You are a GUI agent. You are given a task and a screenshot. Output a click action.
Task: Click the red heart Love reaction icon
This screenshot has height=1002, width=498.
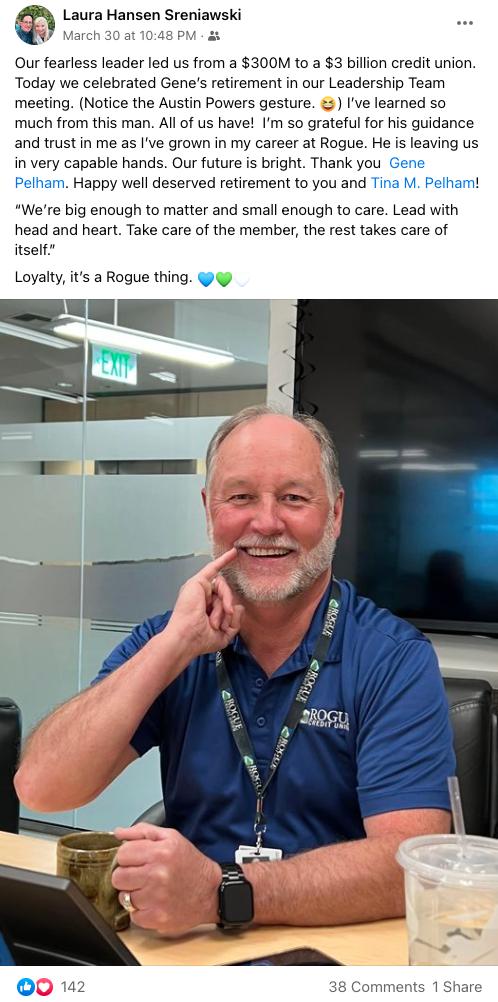click(43, 987)
